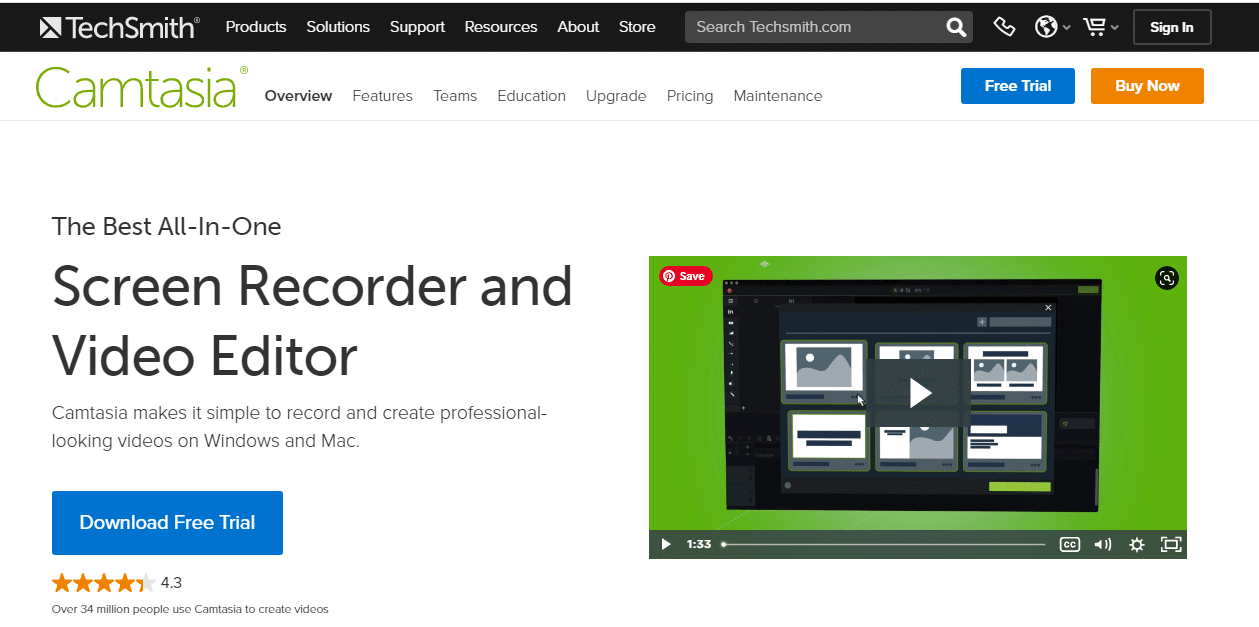Click "The Best All-In-One" text
This screenshot has width=1259, height=627.
click(x=167, y=227)
